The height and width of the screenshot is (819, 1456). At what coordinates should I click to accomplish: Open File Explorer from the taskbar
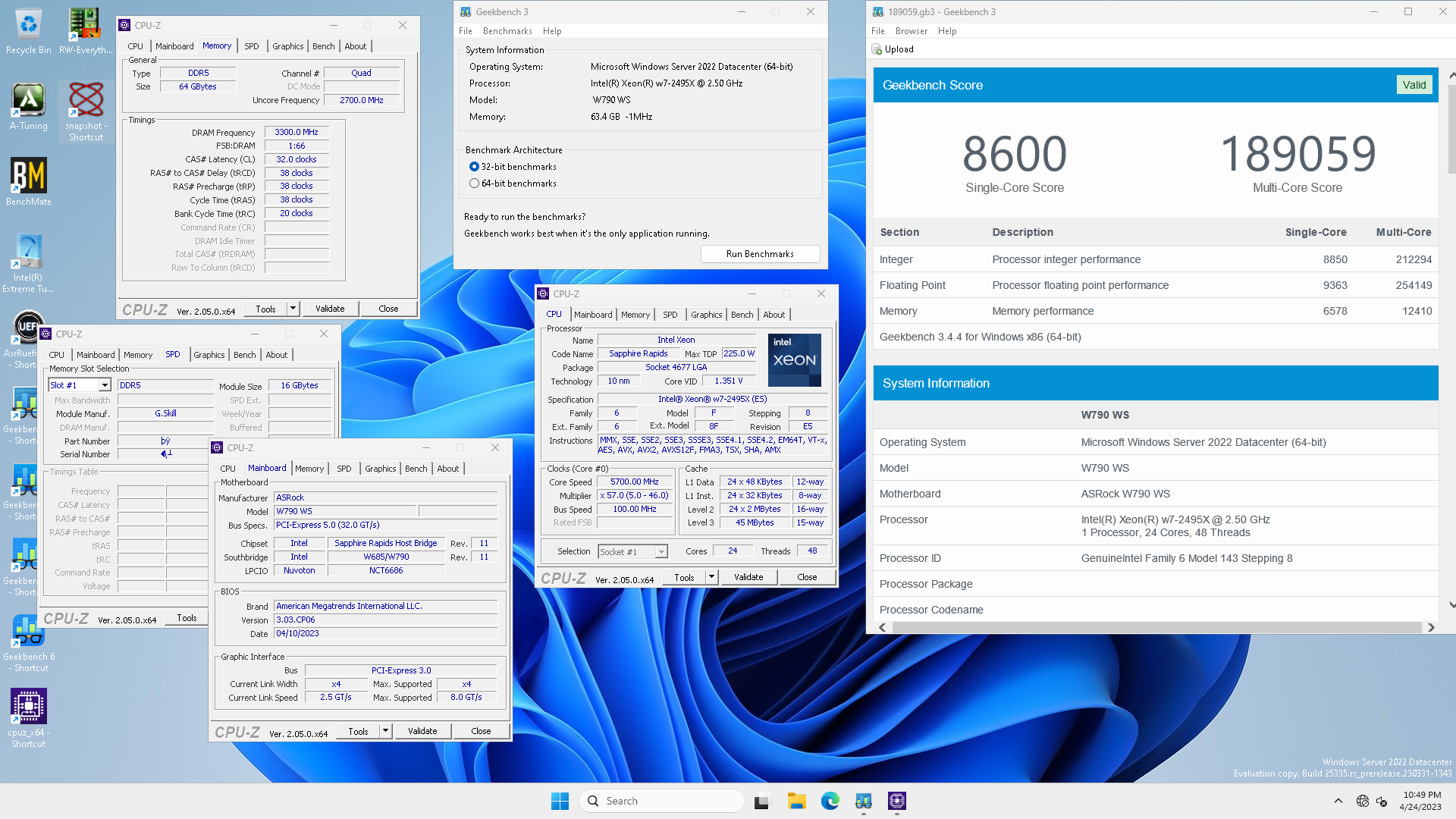796,801
